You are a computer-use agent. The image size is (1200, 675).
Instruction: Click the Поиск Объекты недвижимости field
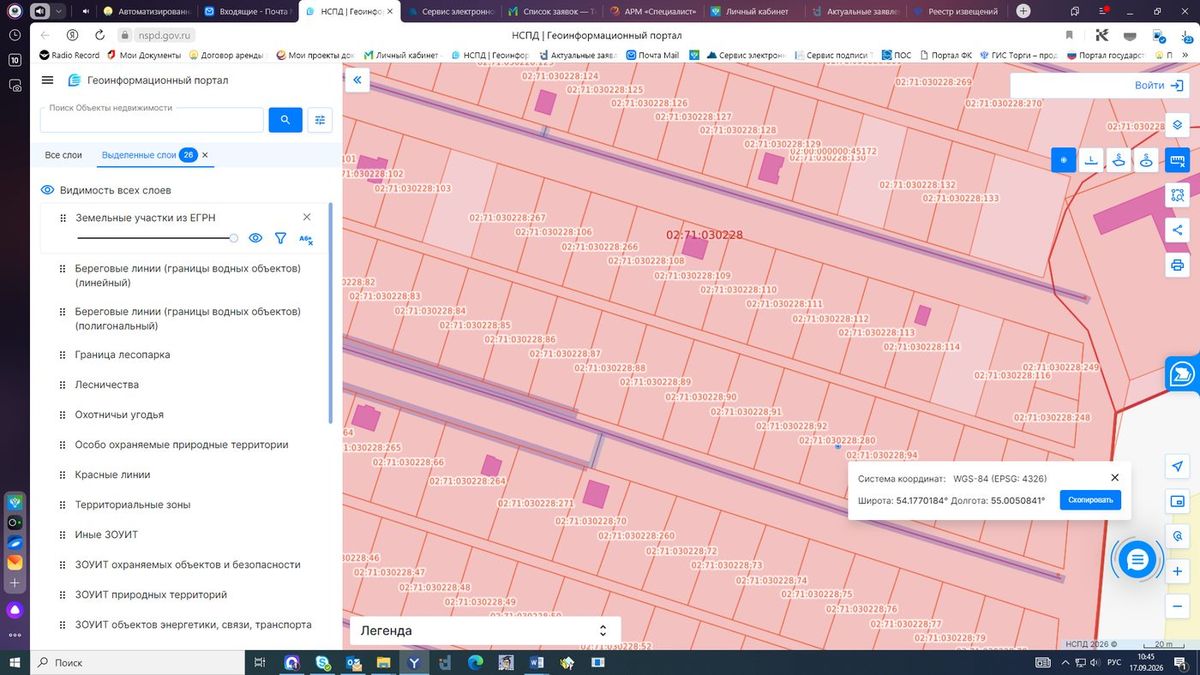pos(152,120)
